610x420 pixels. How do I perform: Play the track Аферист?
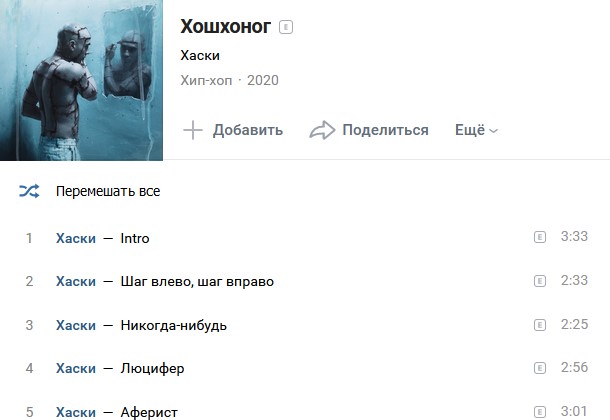click(x=149, y=412)
